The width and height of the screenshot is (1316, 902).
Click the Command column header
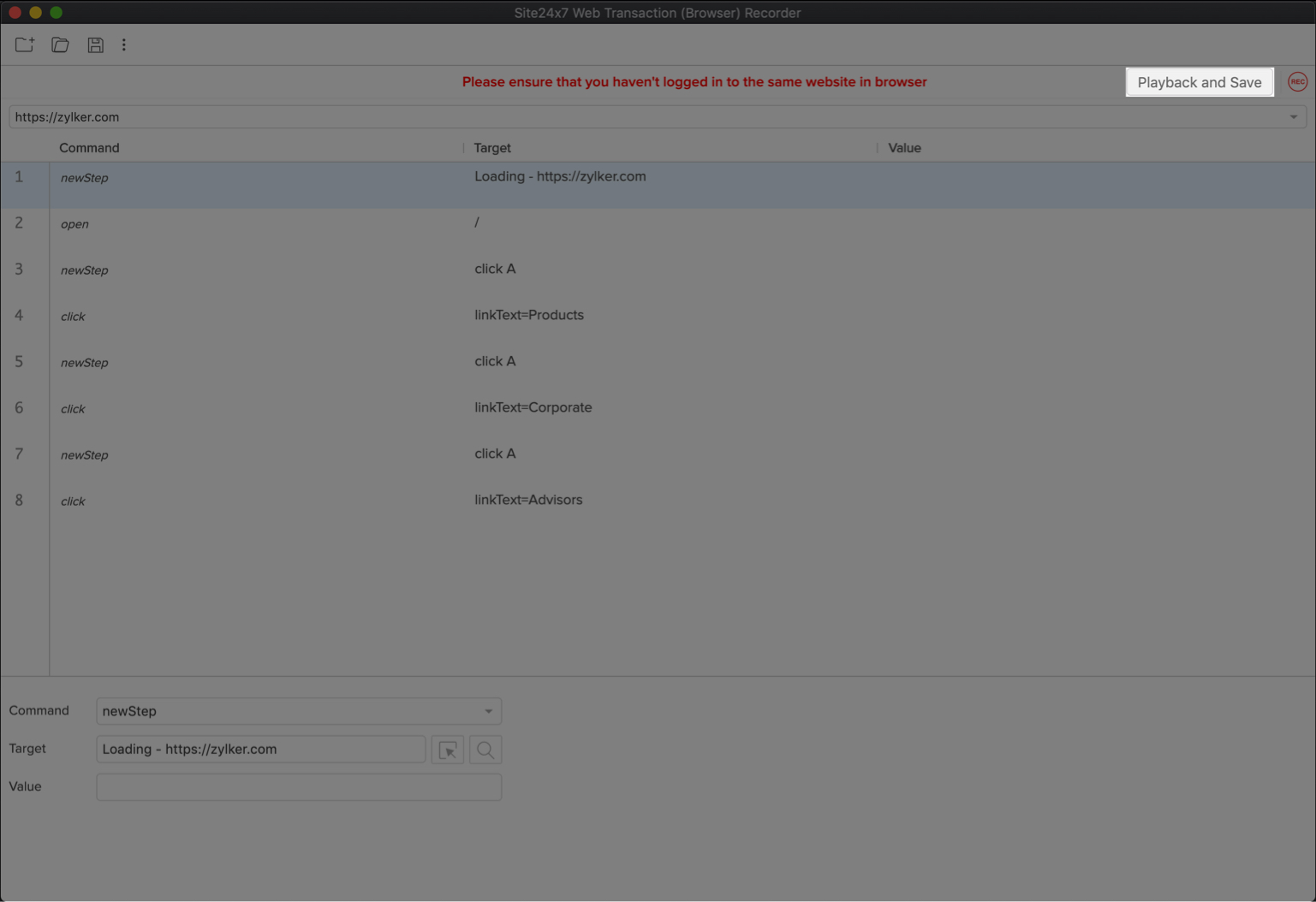click(89, 148)
